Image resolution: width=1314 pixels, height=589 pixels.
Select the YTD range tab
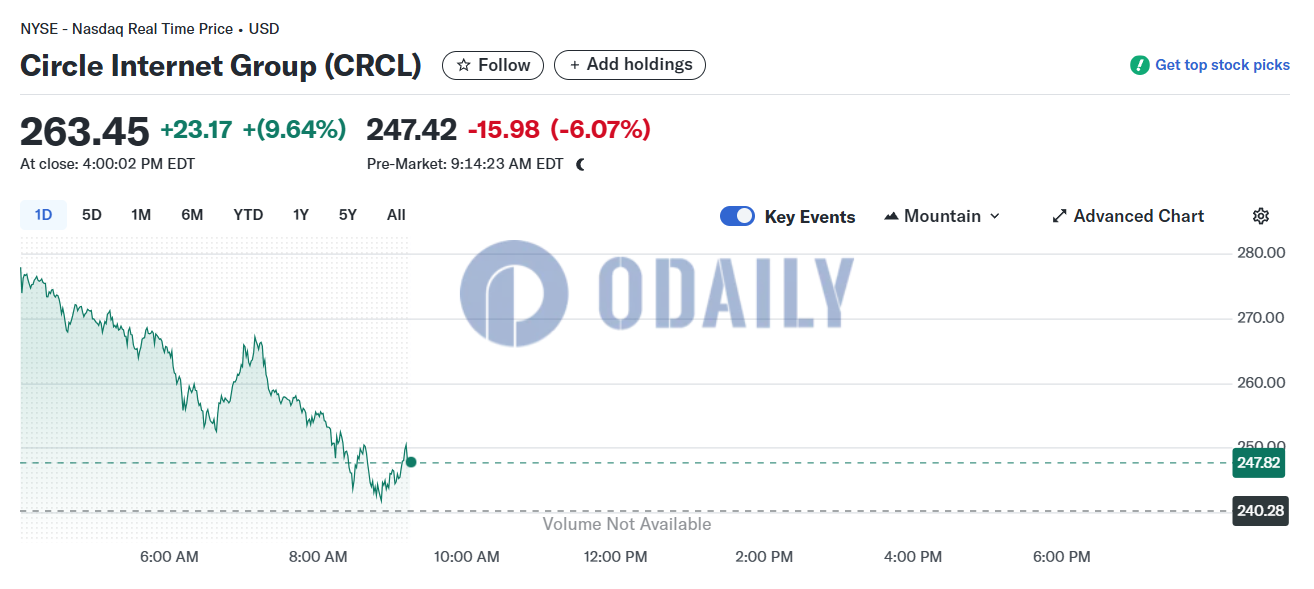(x=248, y=215)
